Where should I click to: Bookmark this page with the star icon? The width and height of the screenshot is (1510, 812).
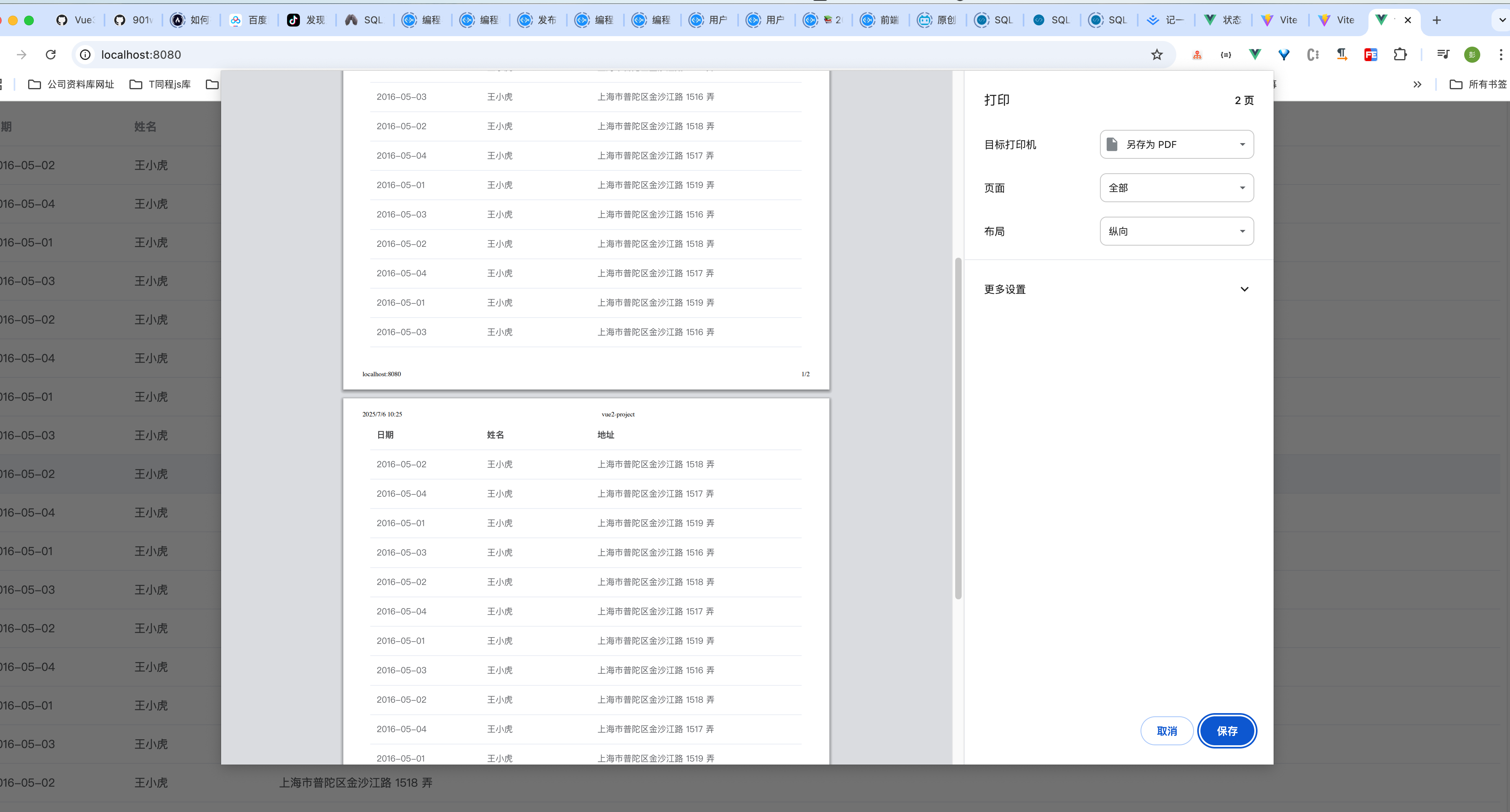(x=1157, y=55)
